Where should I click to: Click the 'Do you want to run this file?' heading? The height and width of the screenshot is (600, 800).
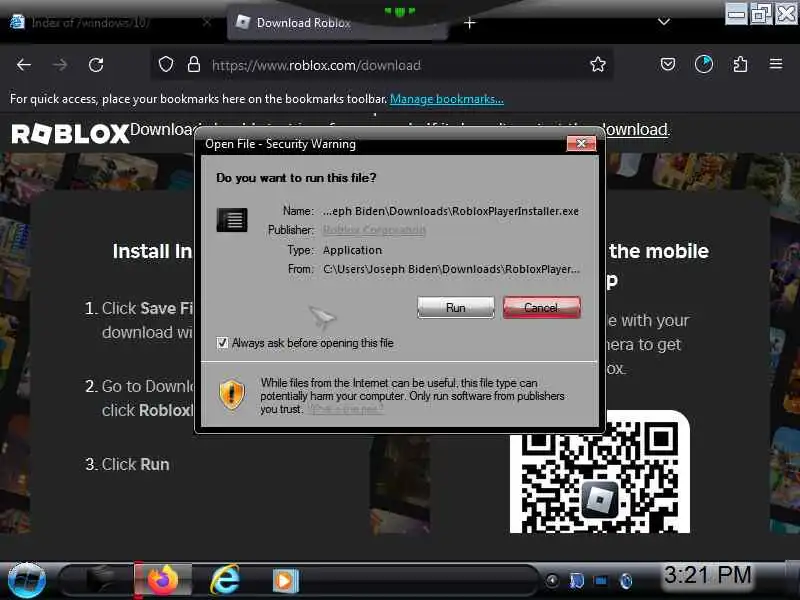pyautogui.click(x=296, y=178)
